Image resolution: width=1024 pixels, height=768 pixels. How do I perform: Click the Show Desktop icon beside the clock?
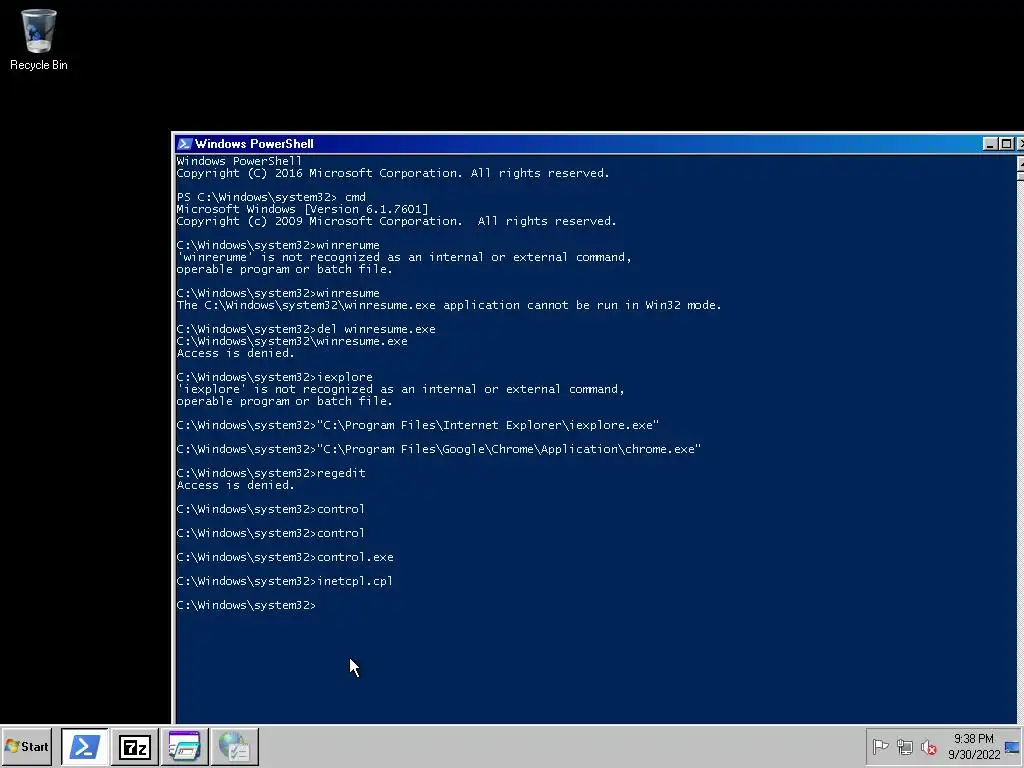pyautogui.click(x=1012, y=746)
